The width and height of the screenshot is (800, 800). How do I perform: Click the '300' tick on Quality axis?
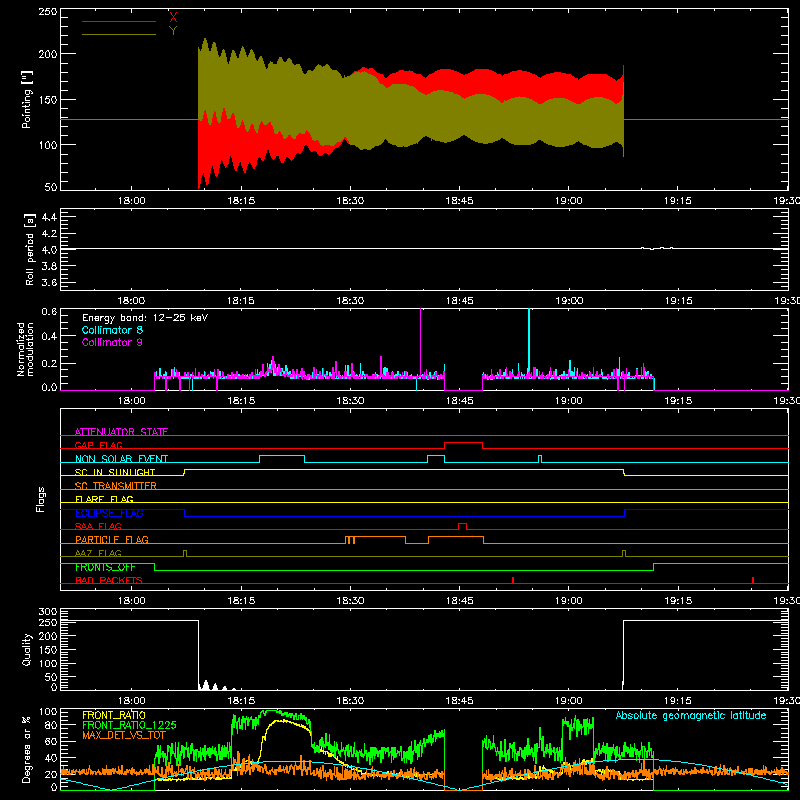pyautogui.click(x=47, y=612)
